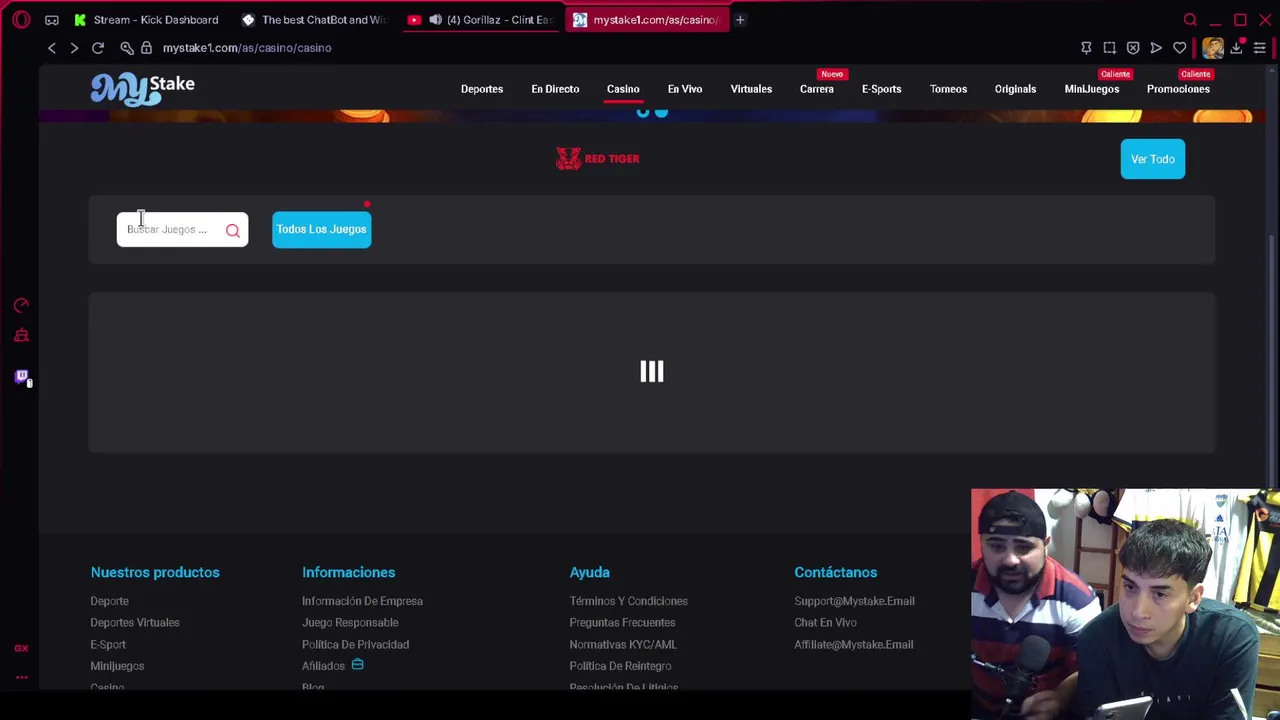
Task: Open Información De Empresa link
Action: click(362, 601)
